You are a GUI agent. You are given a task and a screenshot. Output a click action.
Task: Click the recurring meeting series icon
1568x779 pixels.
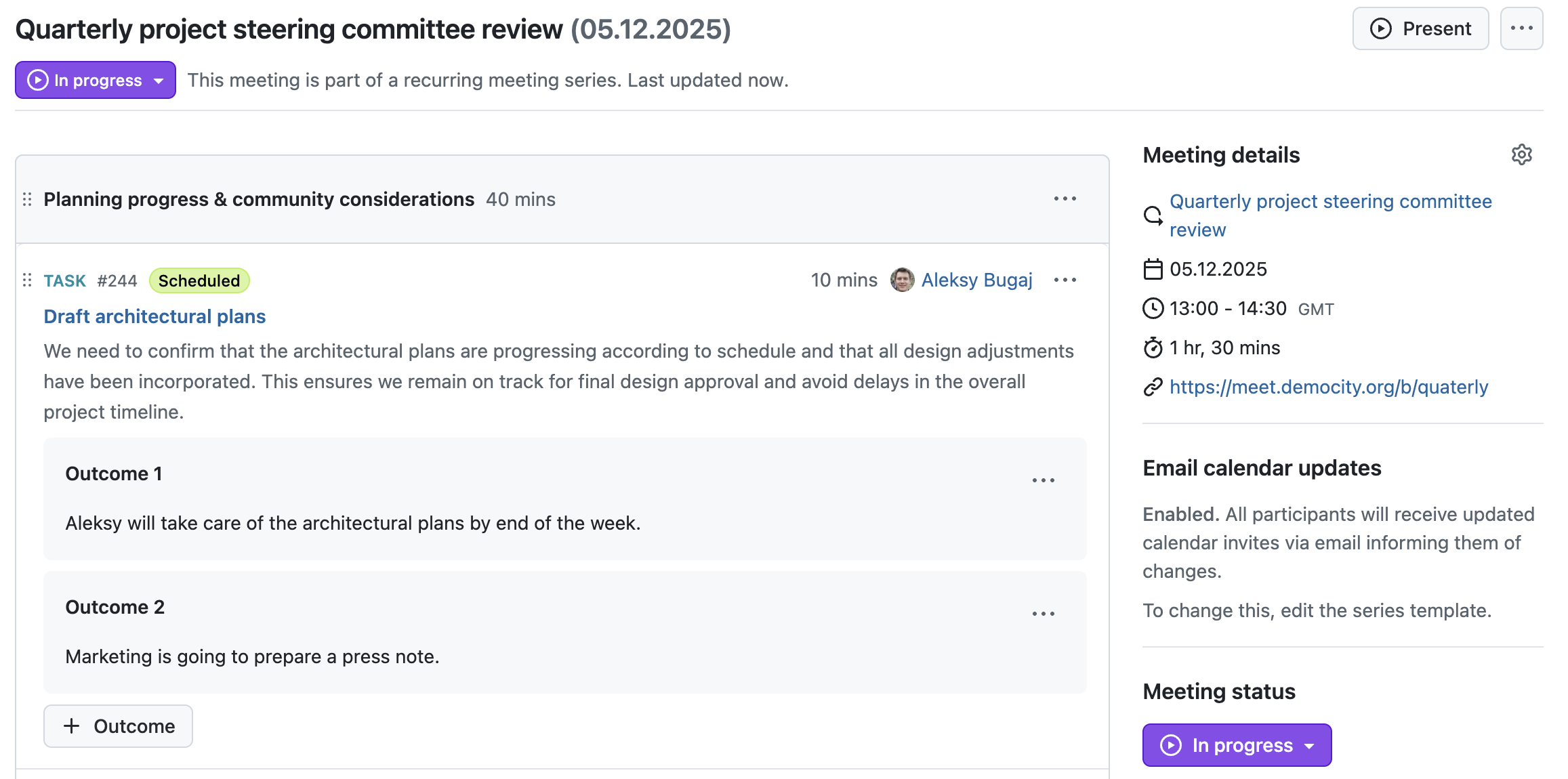coord(1153,215)
